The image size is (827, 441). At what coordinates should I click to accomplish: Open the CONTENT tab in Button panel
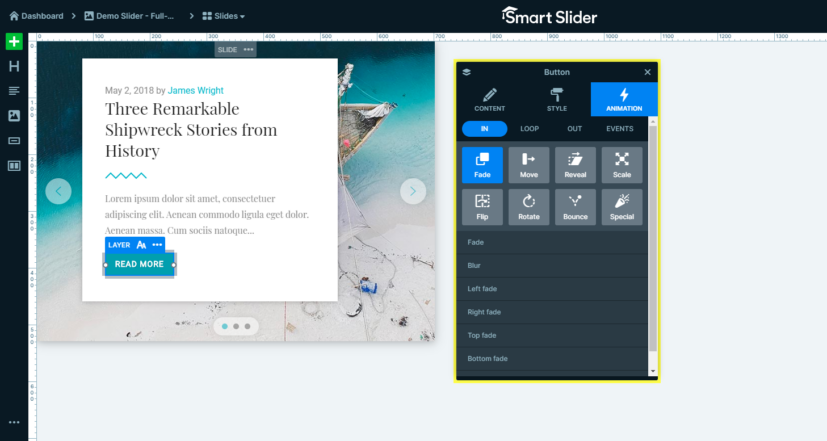point(489,99)
